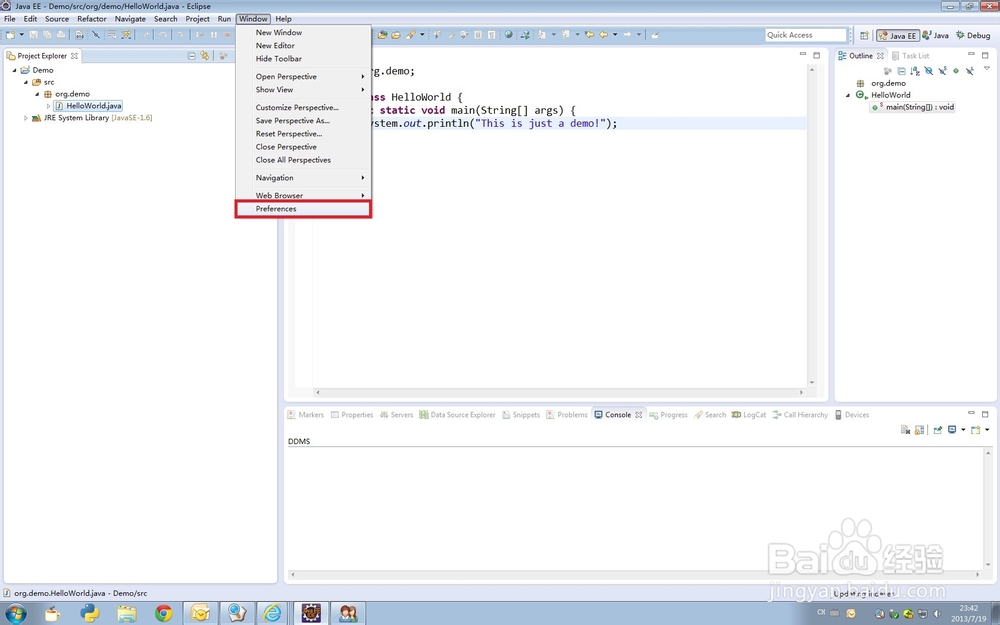Switch to the Devices tab
Screen dimensions: 1000x625
851,415
